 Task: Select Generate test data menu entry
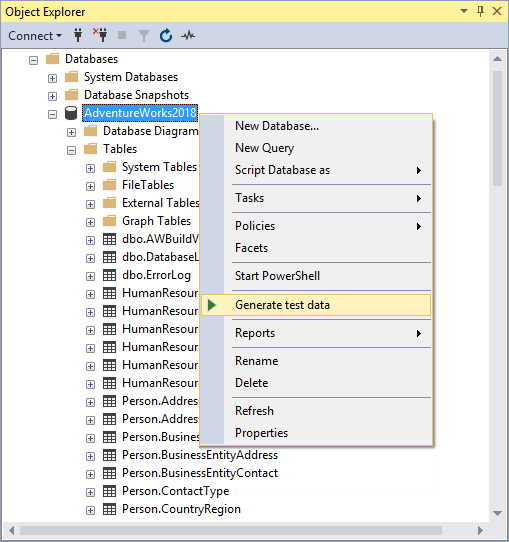click(x=316, y=305)
